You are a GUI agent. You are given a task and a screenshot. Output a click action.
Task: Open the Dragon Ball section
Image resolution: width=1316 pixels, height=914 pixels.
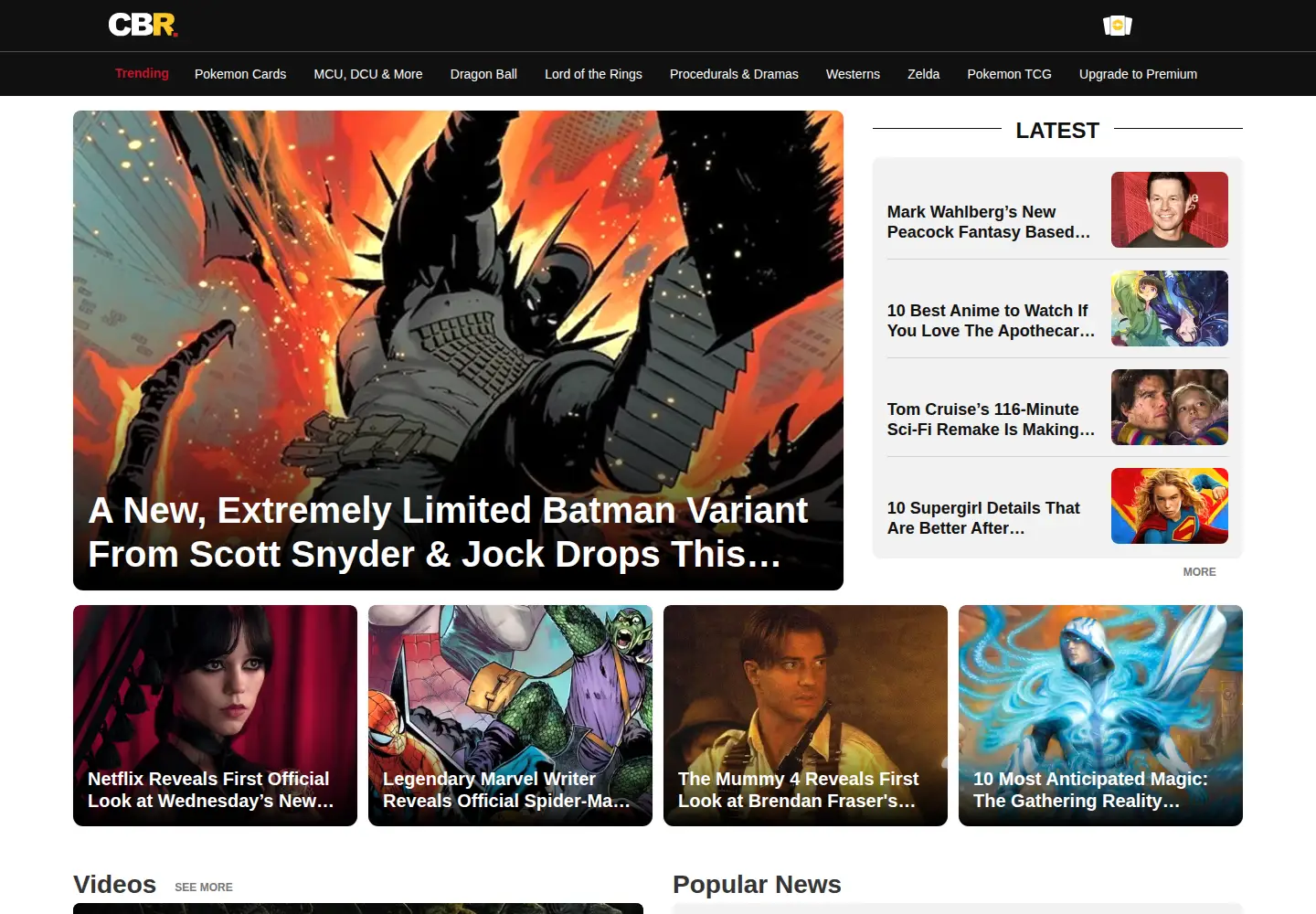[x=483, y=74]
